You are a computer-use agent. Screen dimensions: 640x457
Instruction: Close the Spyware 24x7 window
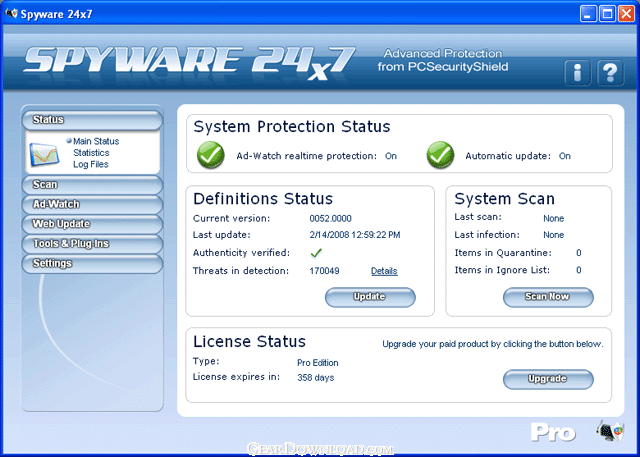click(627, 14)
